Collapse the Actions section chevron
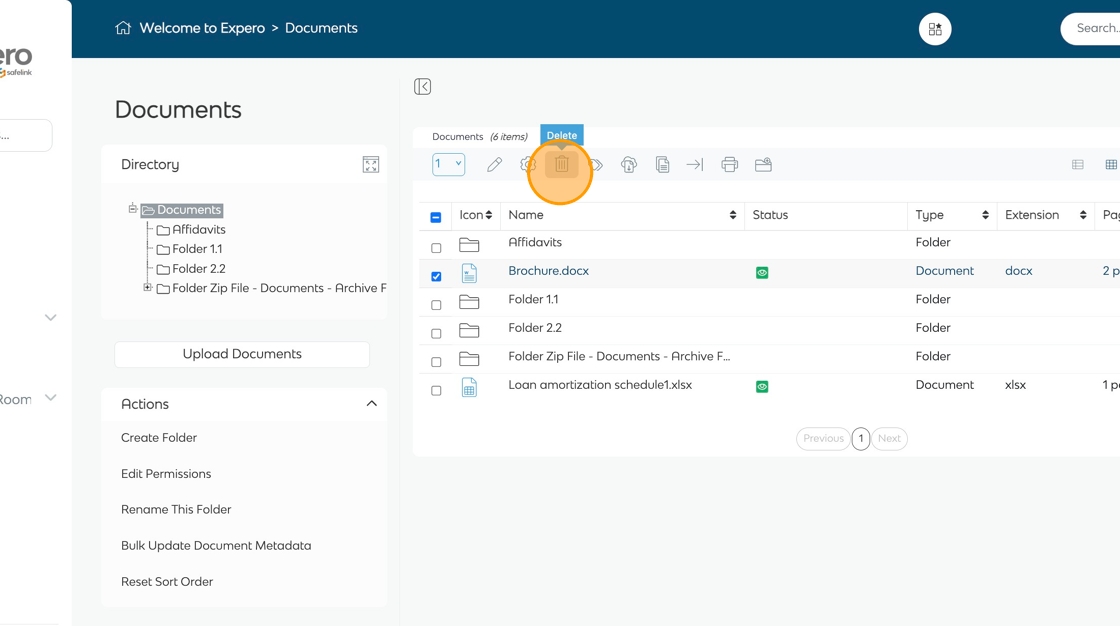 click(x=371, y=404)
